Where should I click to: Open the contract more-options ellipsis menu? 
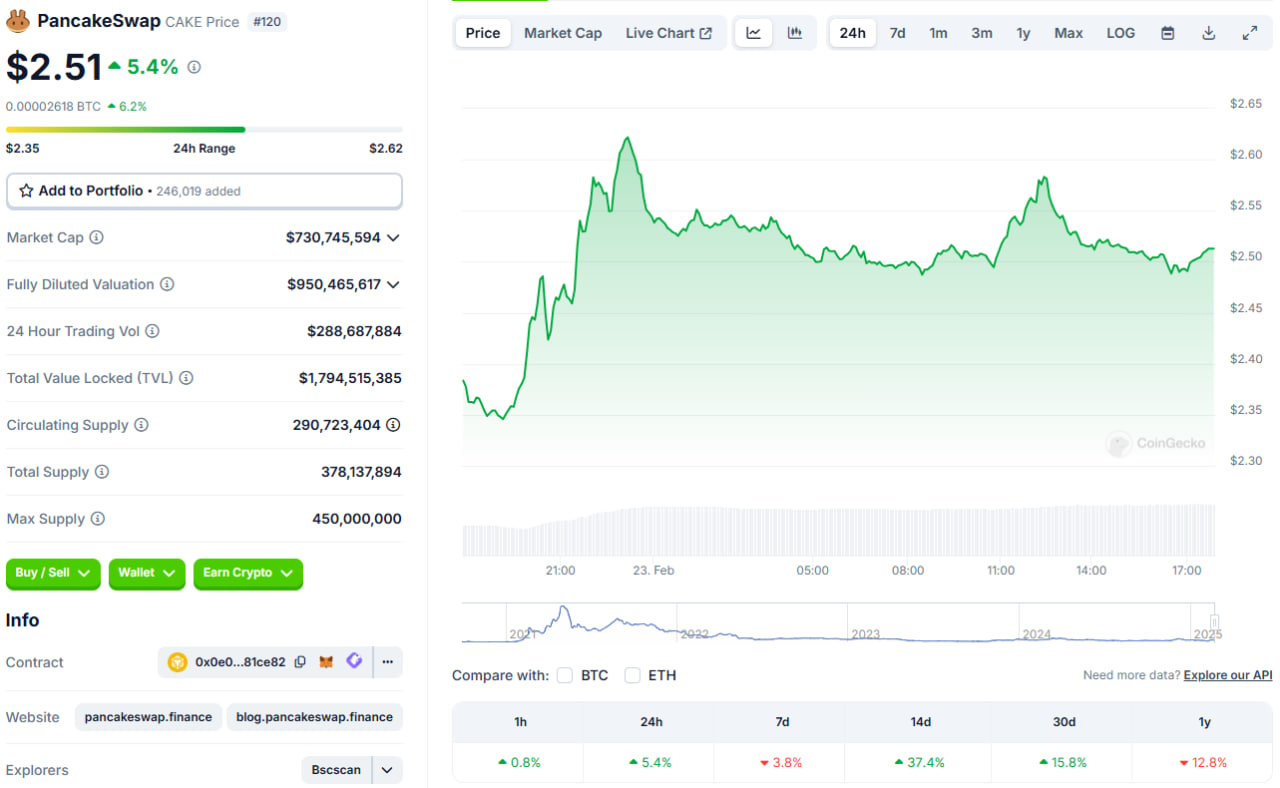point(387,662)
